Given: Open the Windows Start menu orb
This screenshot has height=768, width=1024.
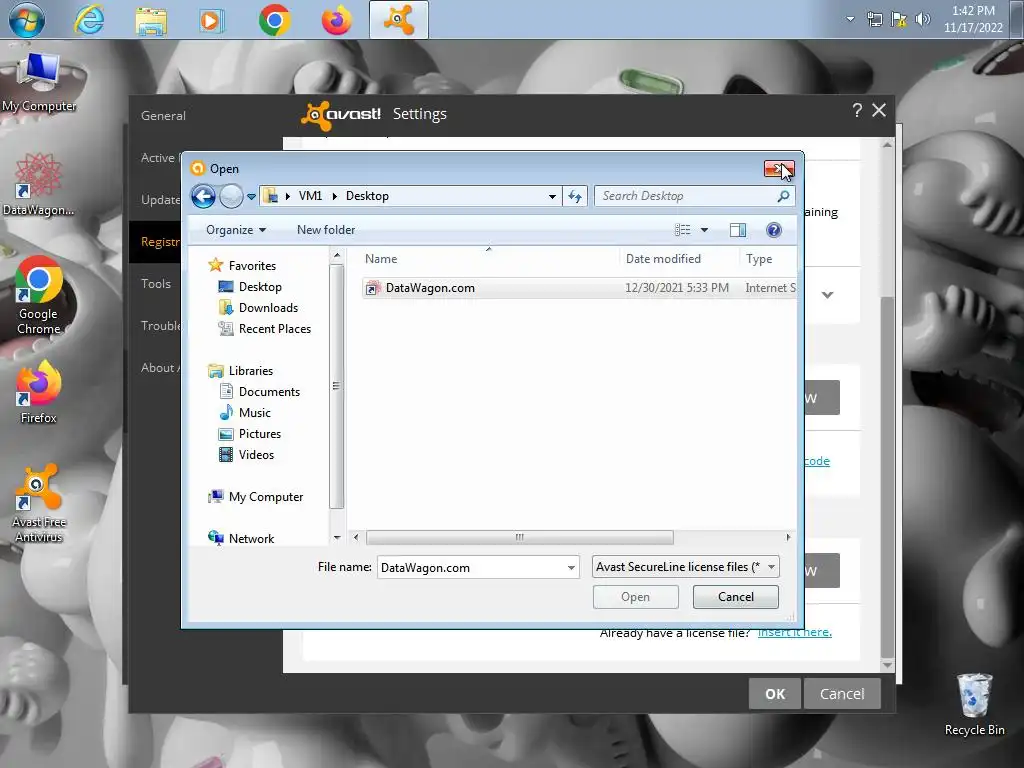Looking at the screenshot, I should pyautogui.click(x=27, y=20).
